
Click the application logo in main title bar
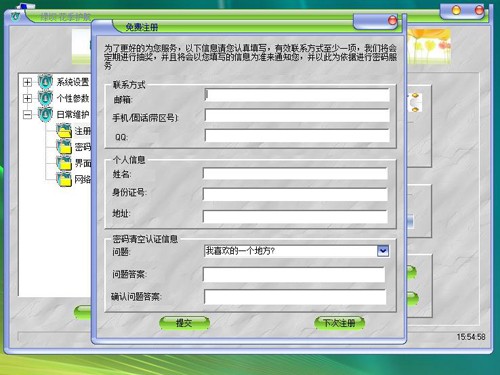pos(15,16)
